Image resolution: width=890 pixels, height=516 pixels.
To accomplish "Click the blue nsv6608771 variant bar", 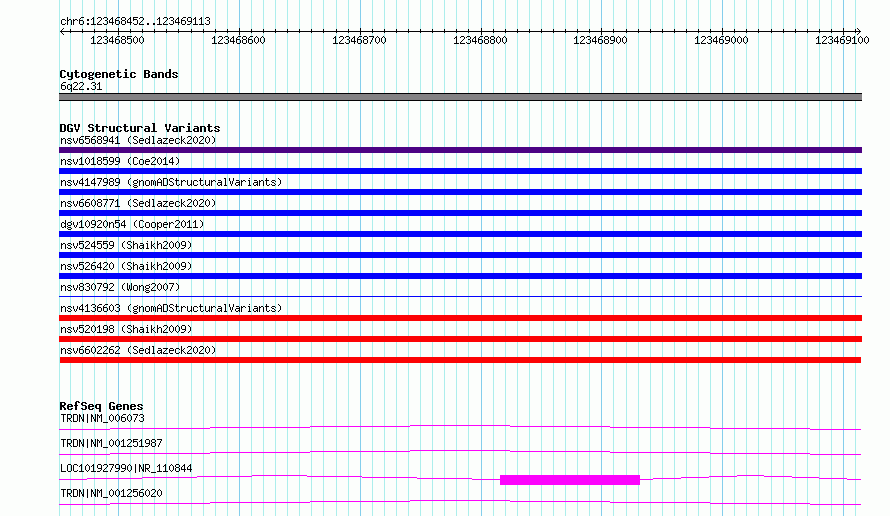I will [460, 213].
